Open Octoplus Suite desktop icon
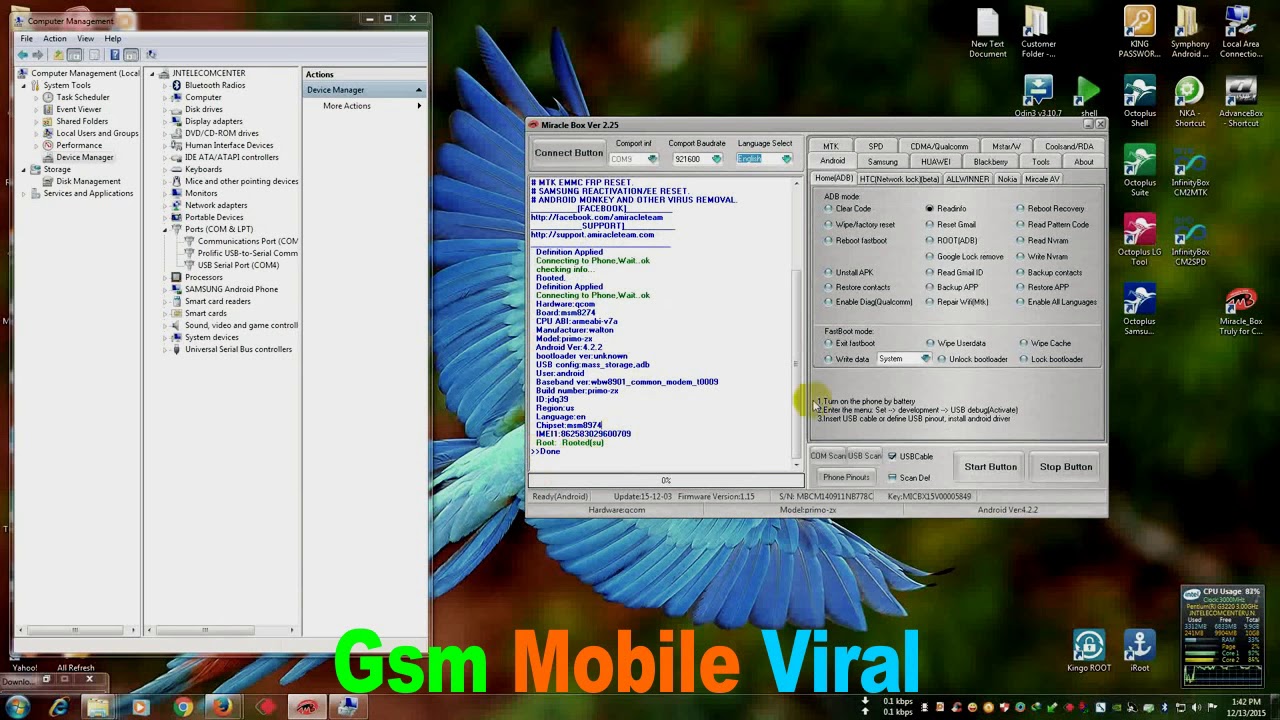The width and height of the screenshot is (1280, 720). point(1139,171)
